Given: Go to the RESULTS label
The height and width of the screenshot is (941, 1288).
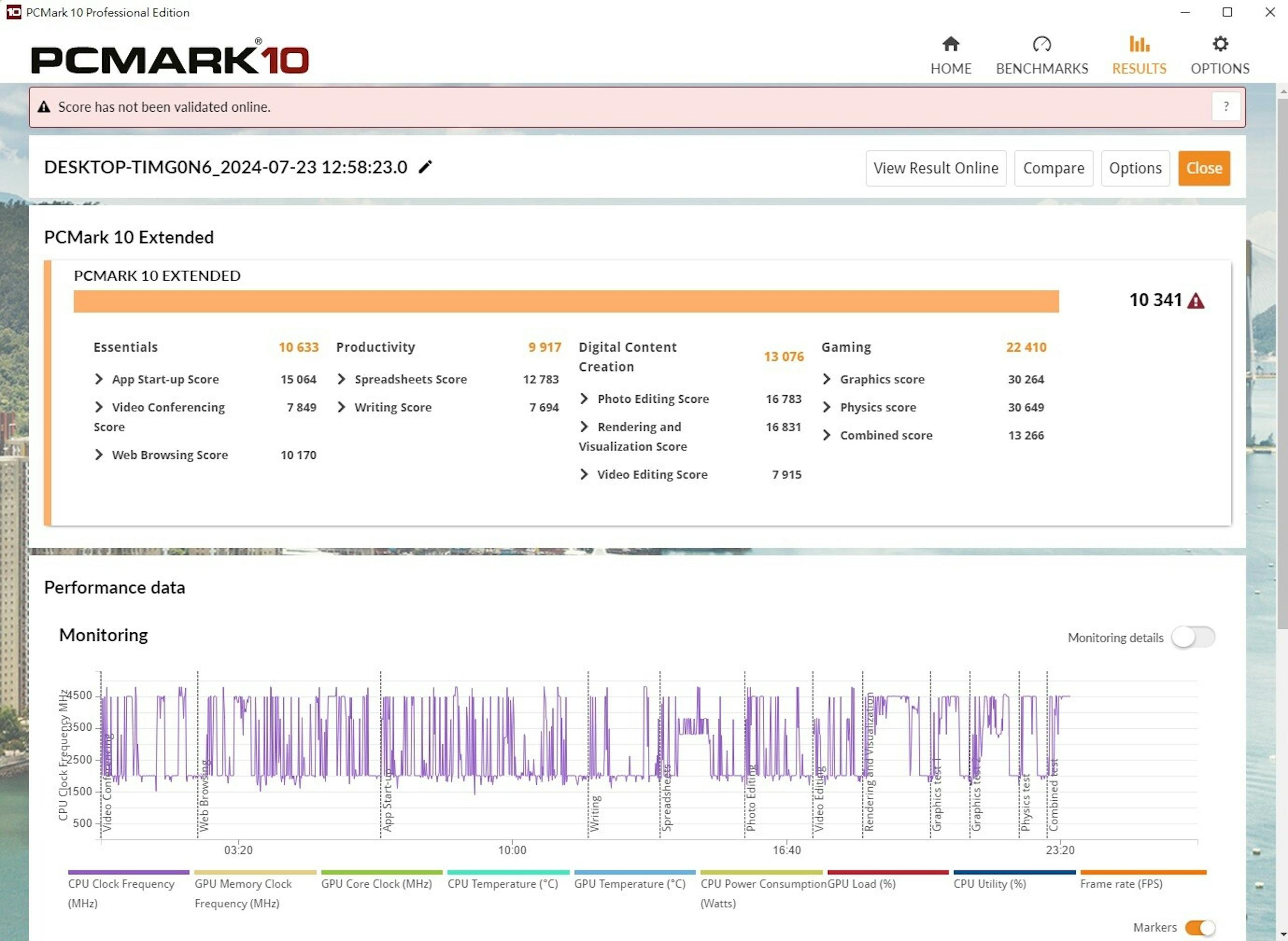Looking at the screenshot, I should pos(1139,68).
